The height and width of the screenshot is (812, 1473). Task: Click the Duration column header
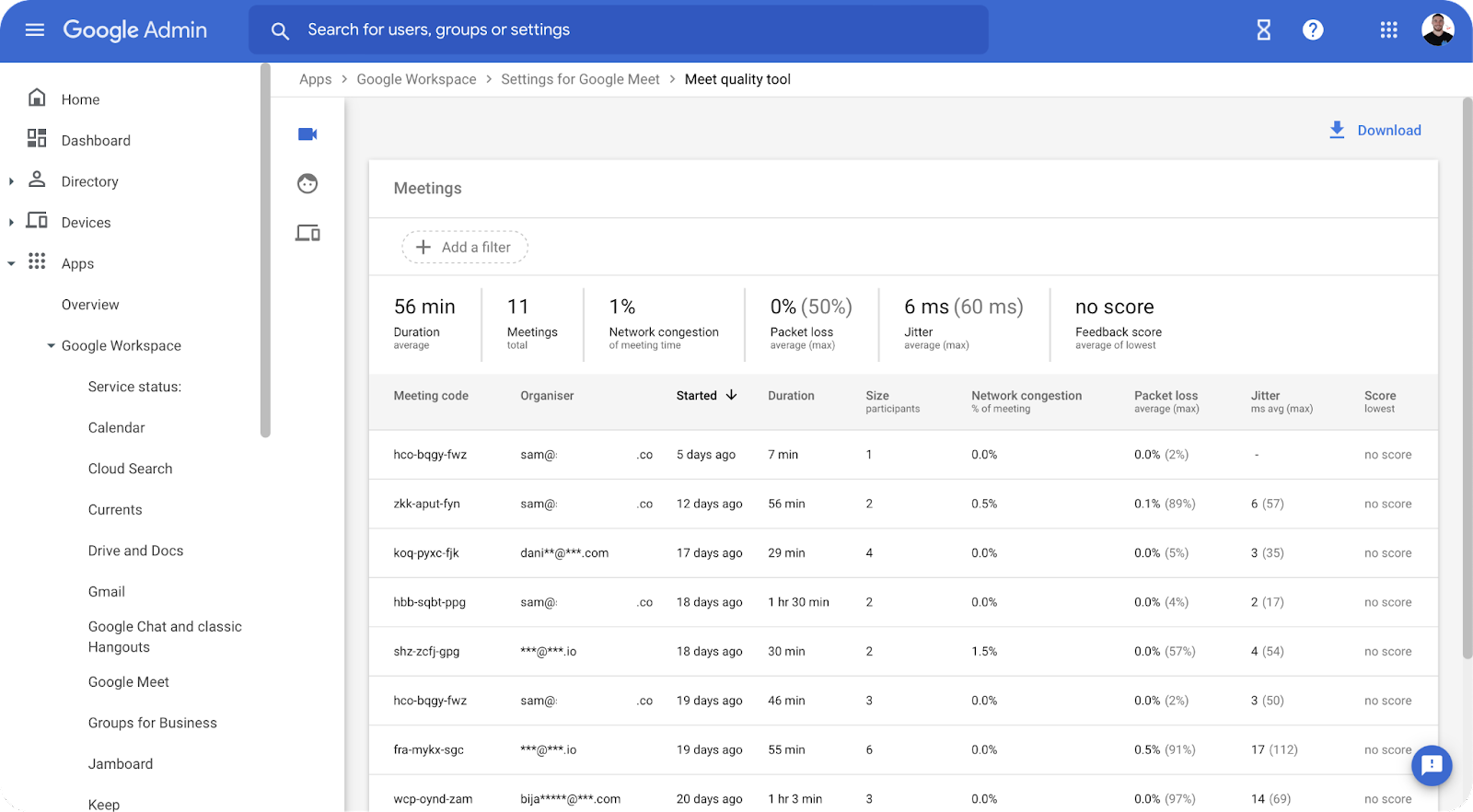pyautogui.click(x=791, y=396)
